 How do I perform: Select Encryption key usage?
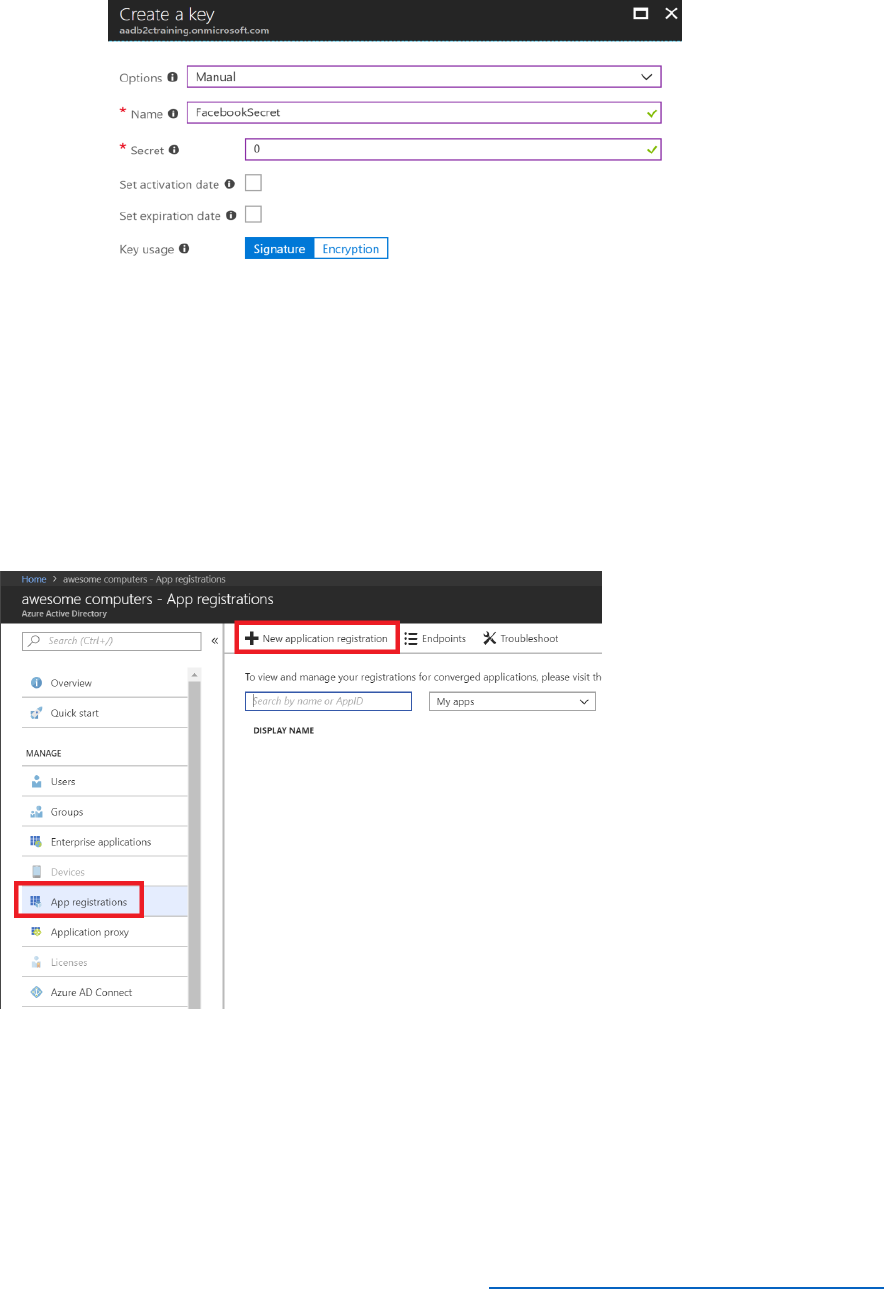pyautogui.click(x=351, y=249)
